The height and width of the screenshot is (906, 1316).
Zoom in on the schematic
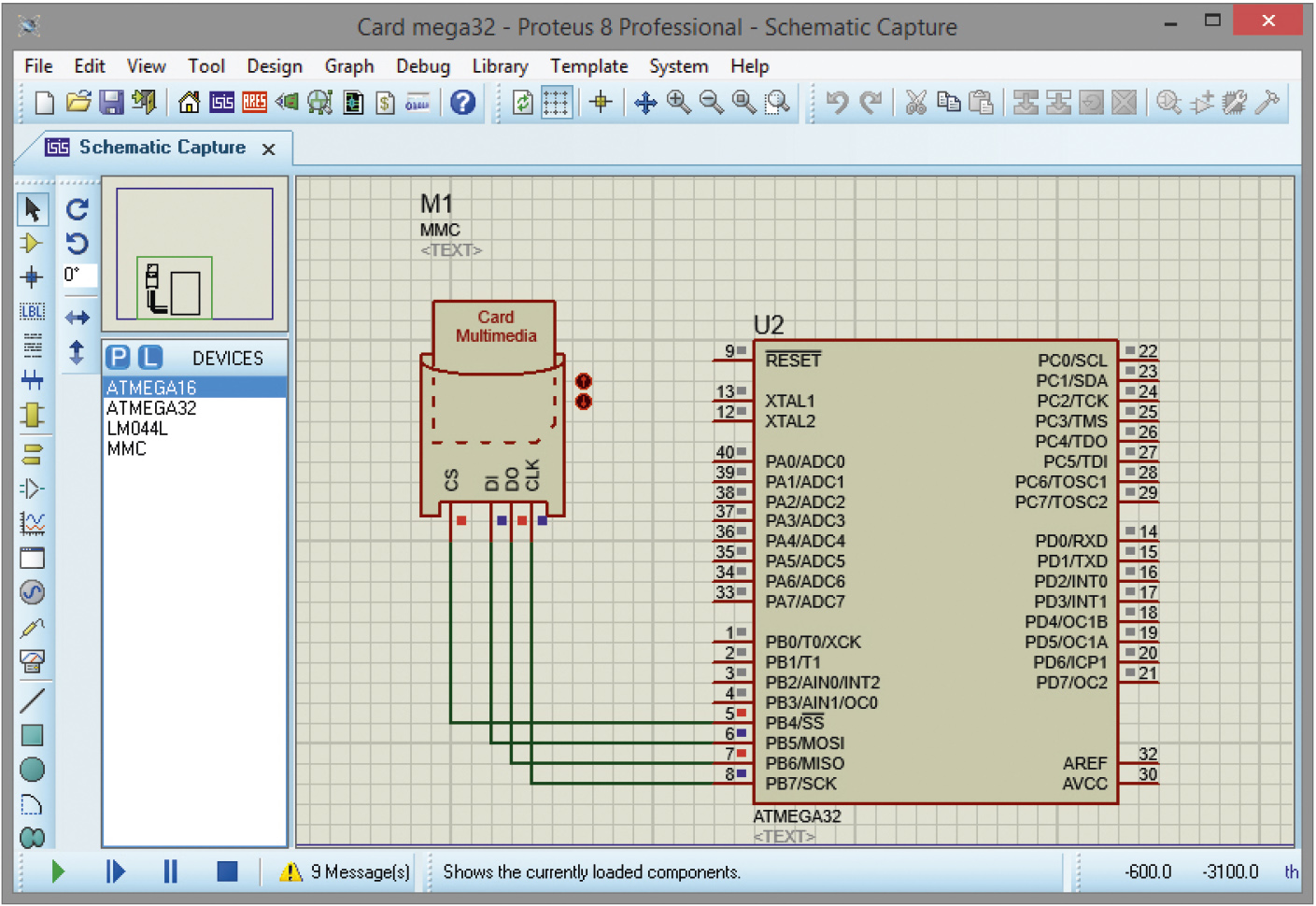[679, 102]
